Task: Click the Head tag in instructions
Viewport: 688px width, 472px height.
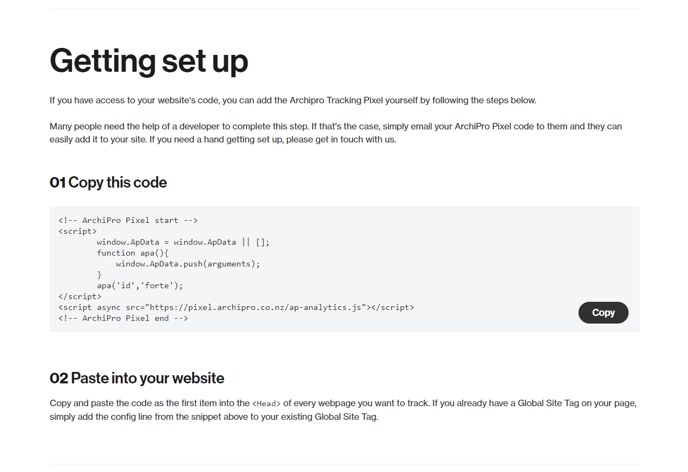Action: [x=266, y=404]
